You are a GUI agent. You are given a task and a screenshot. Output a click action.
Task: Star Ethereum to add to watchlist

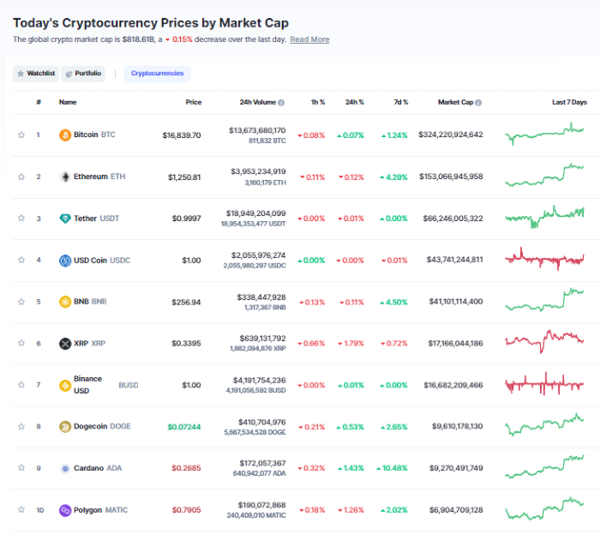coord(21,177)
